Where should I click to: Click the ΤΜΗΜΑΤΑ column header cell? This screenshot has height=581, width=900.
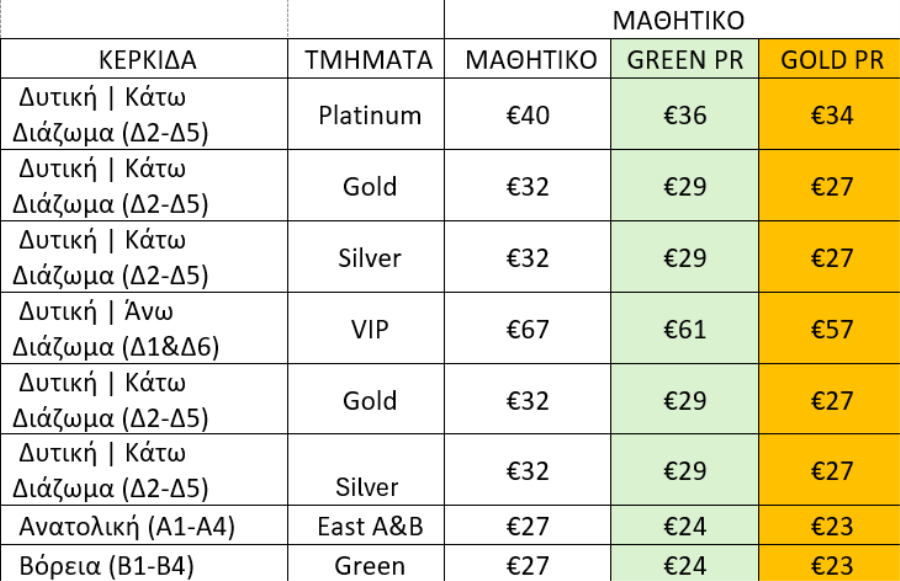tap(366, 59)
